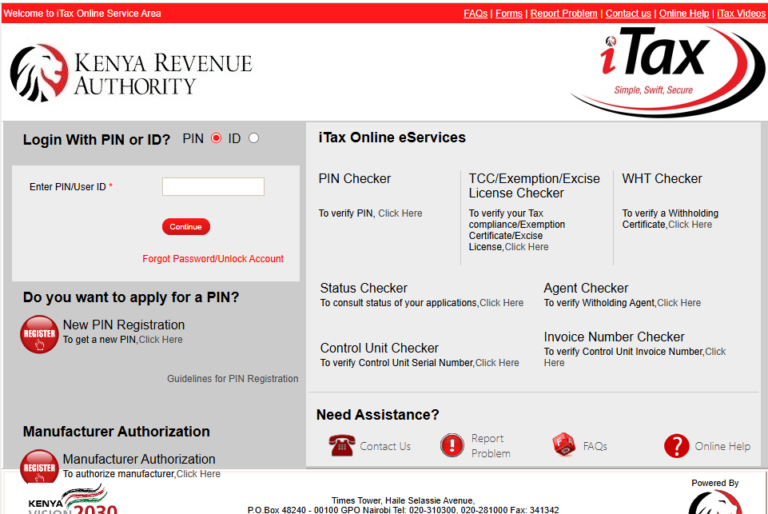Click the Times Tower, Haile Selassie Avenue address text
Screen dimensions: 768x514
[x=403, y=500]
